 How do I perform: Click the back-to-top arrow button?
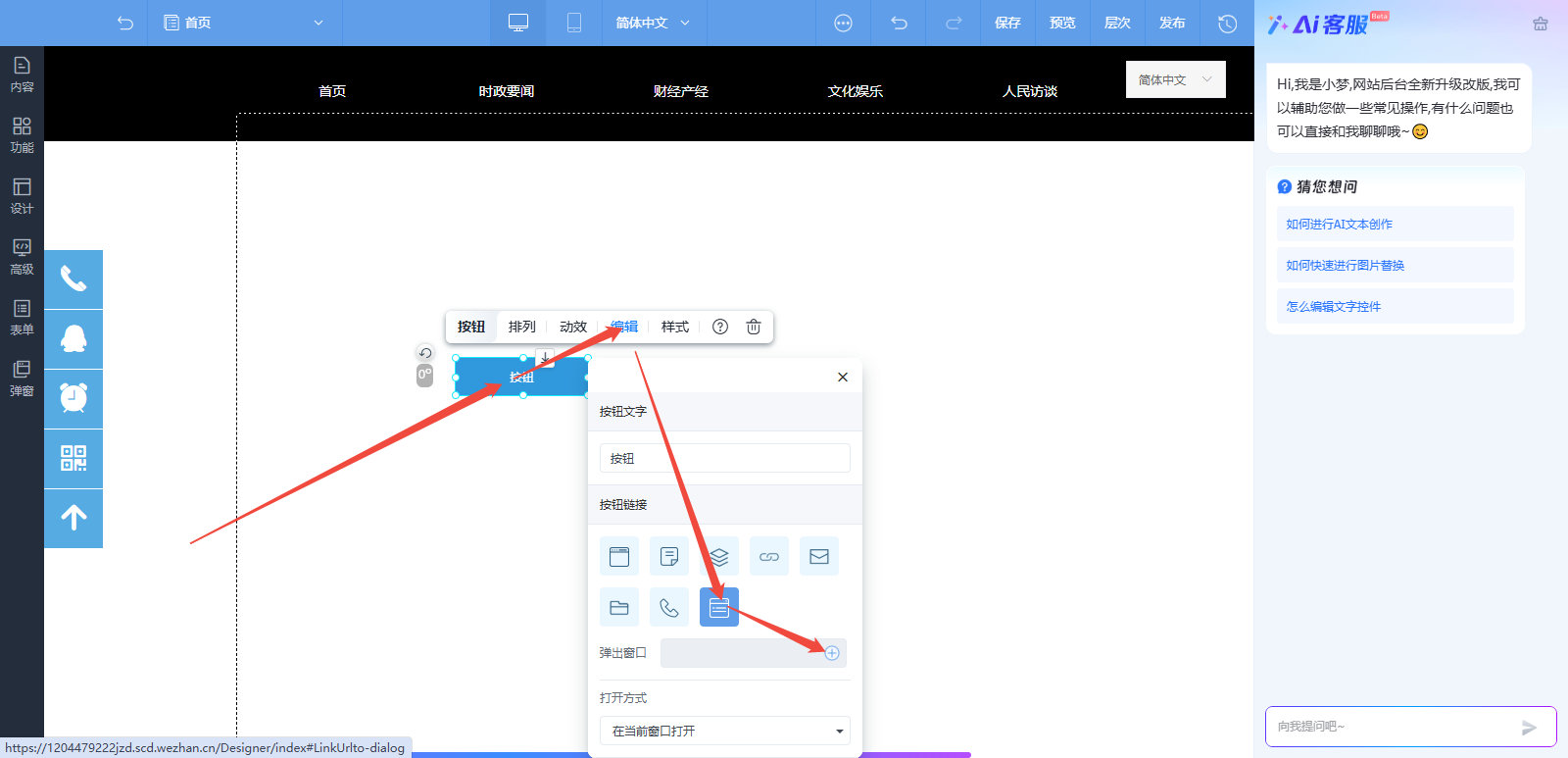(x=73, y=519)
